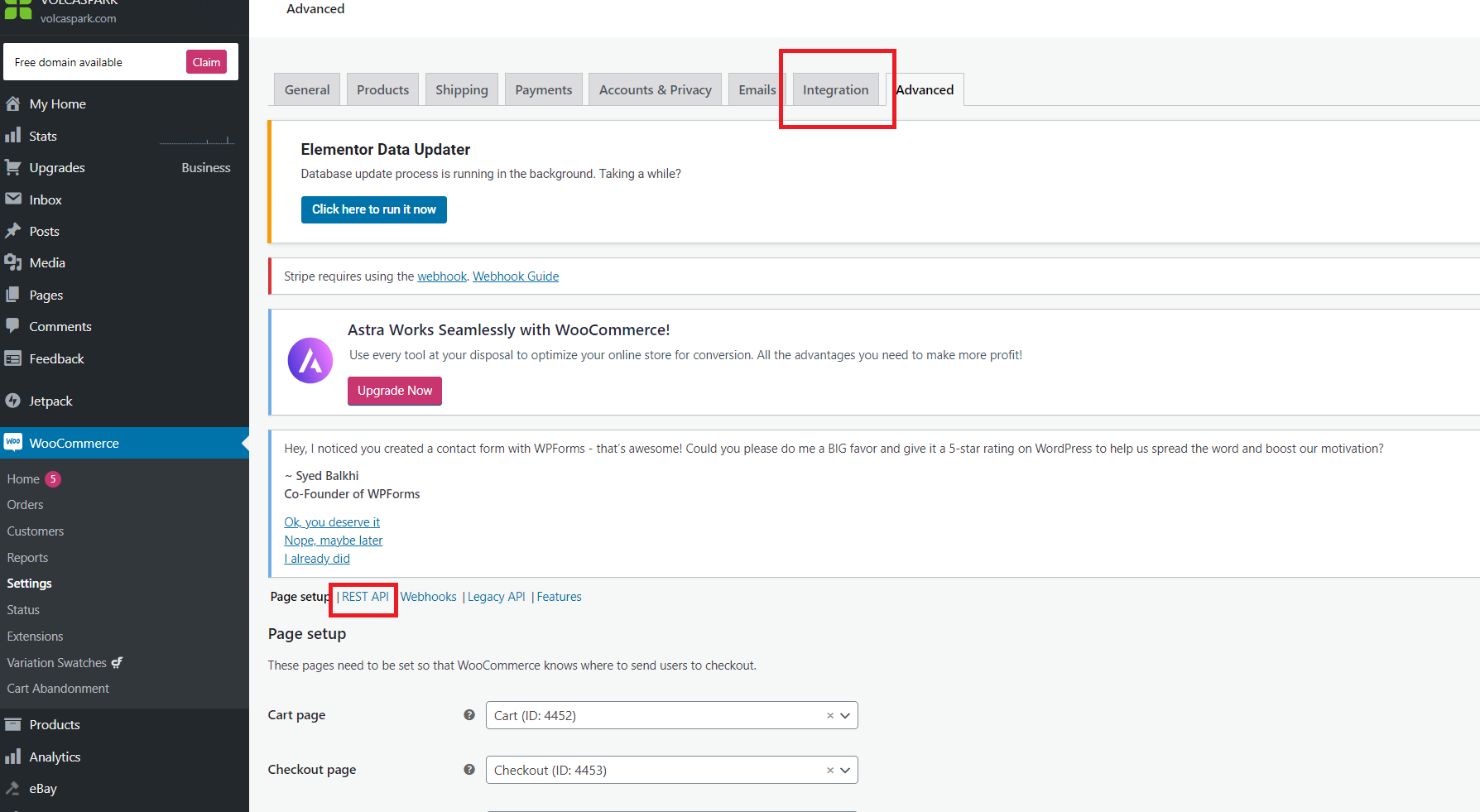Switch to the Integration settings tab
The width and height of the screenshot is (1480, 812).
coord(836,89)
